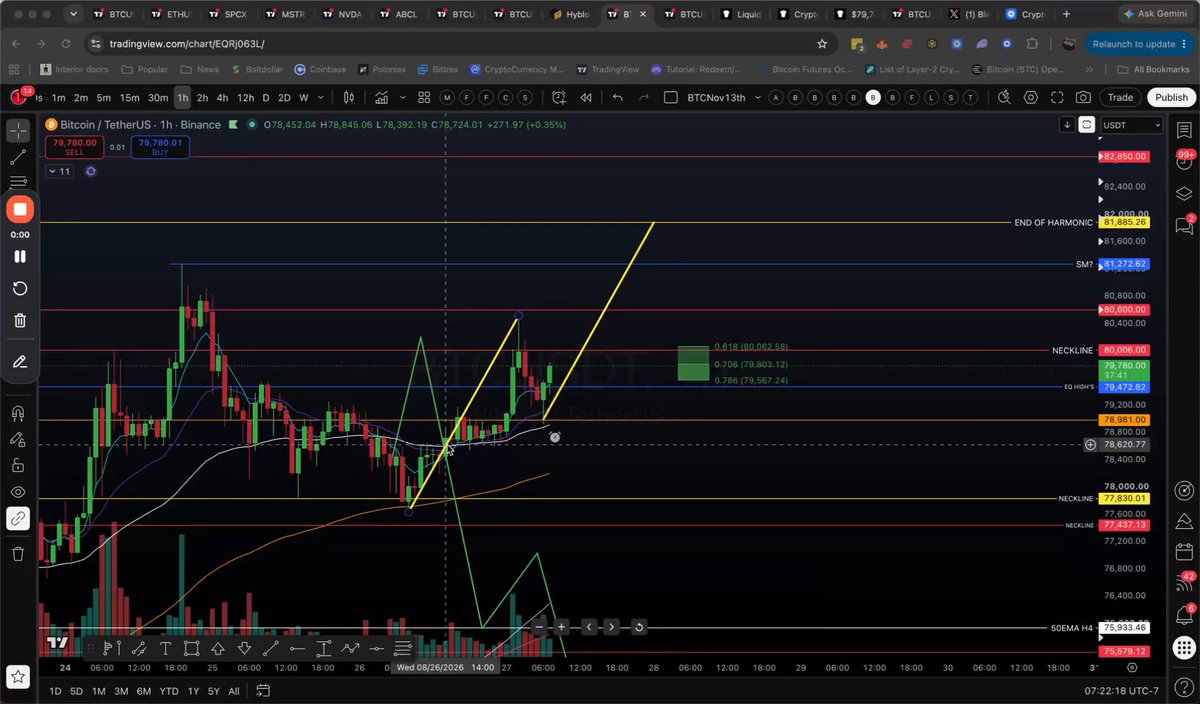The width and height of the screenshot is (1200, 704).
Task: Reset the chart view
Action: pos(638,627)
